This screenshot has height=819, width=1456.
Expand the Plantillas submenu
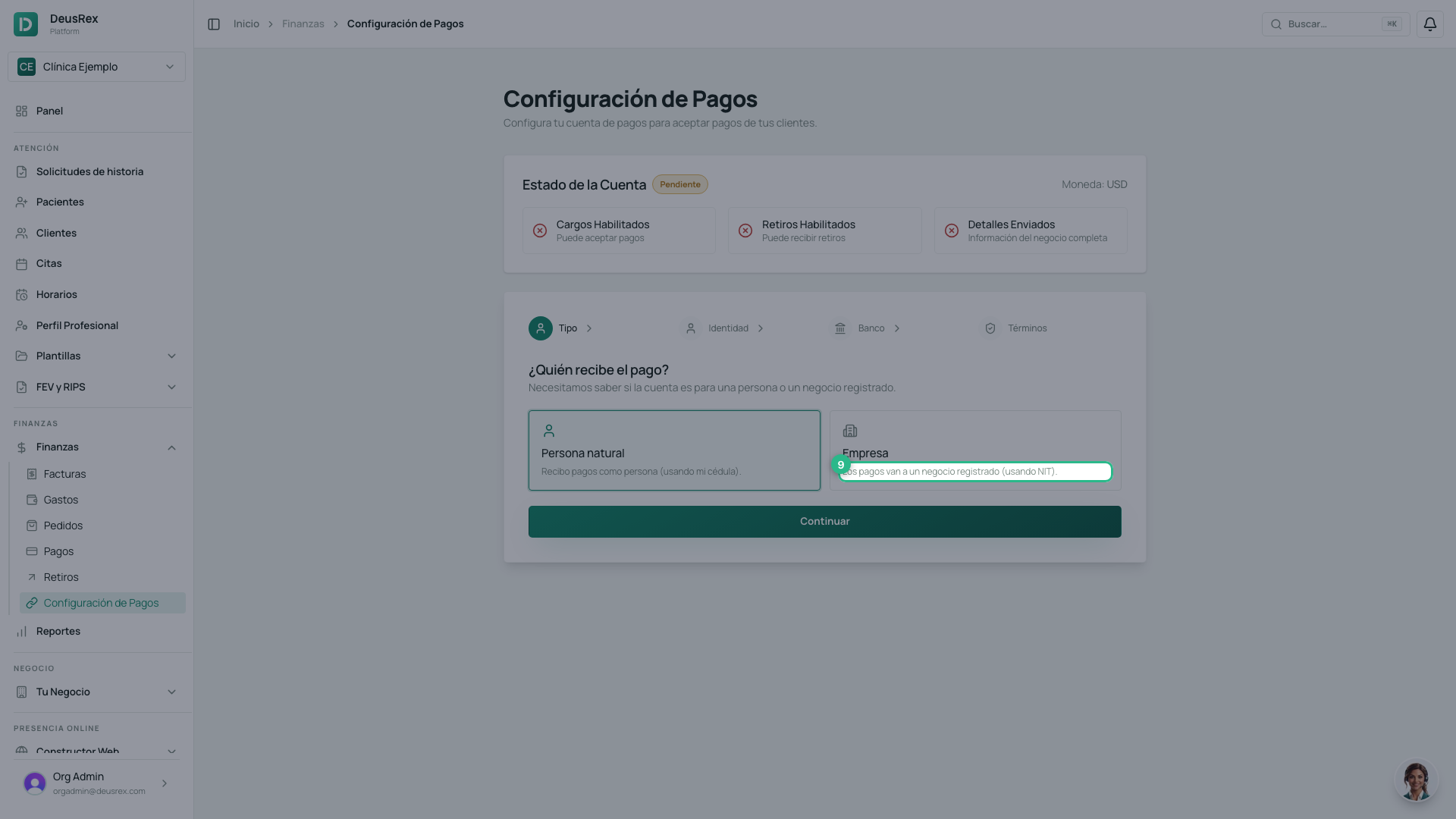[171, 356]
